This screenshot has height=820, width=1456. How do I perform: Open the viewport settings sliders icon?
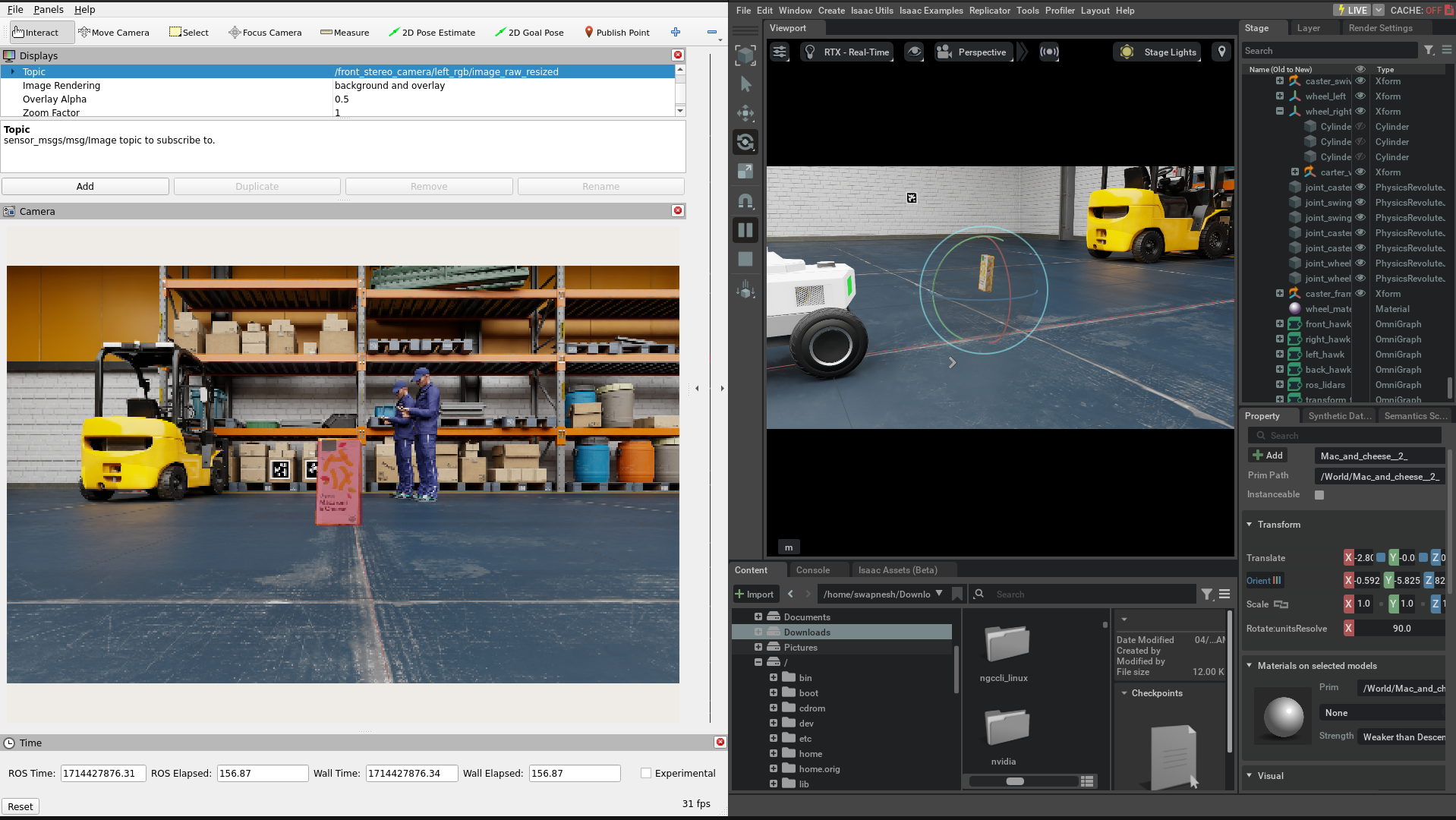780,52
